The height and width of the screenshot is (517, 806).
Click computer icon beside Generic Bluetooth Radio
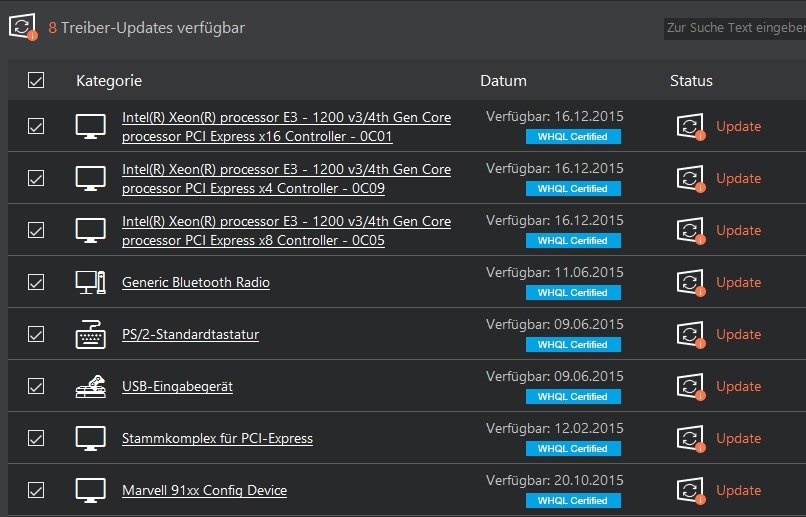pyautogui.click(x=90, y=282)
